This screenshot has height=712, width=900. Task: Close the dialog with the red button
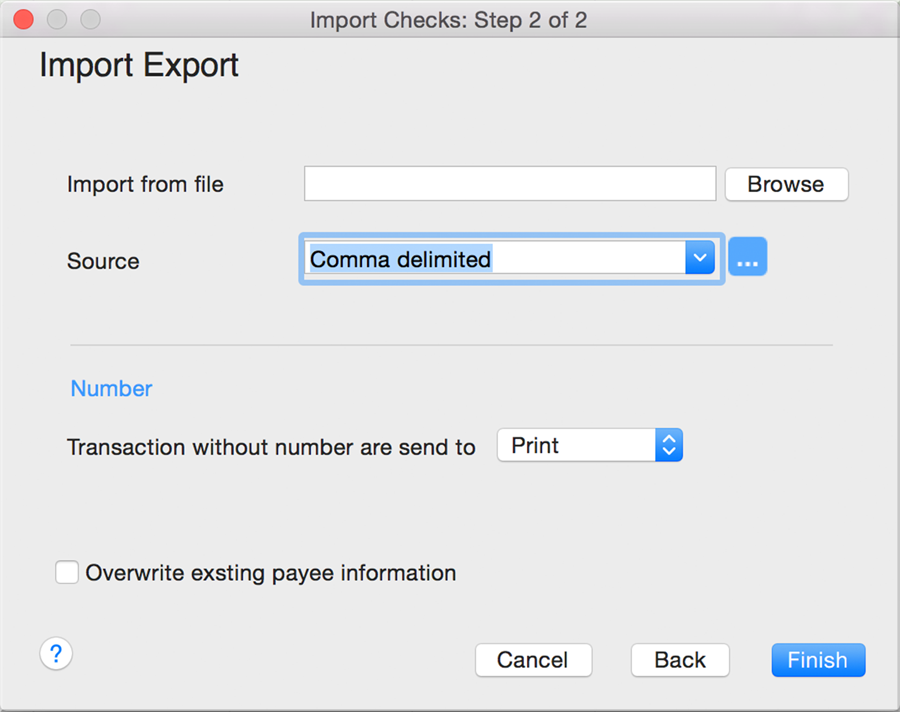(x=24, y=19)
